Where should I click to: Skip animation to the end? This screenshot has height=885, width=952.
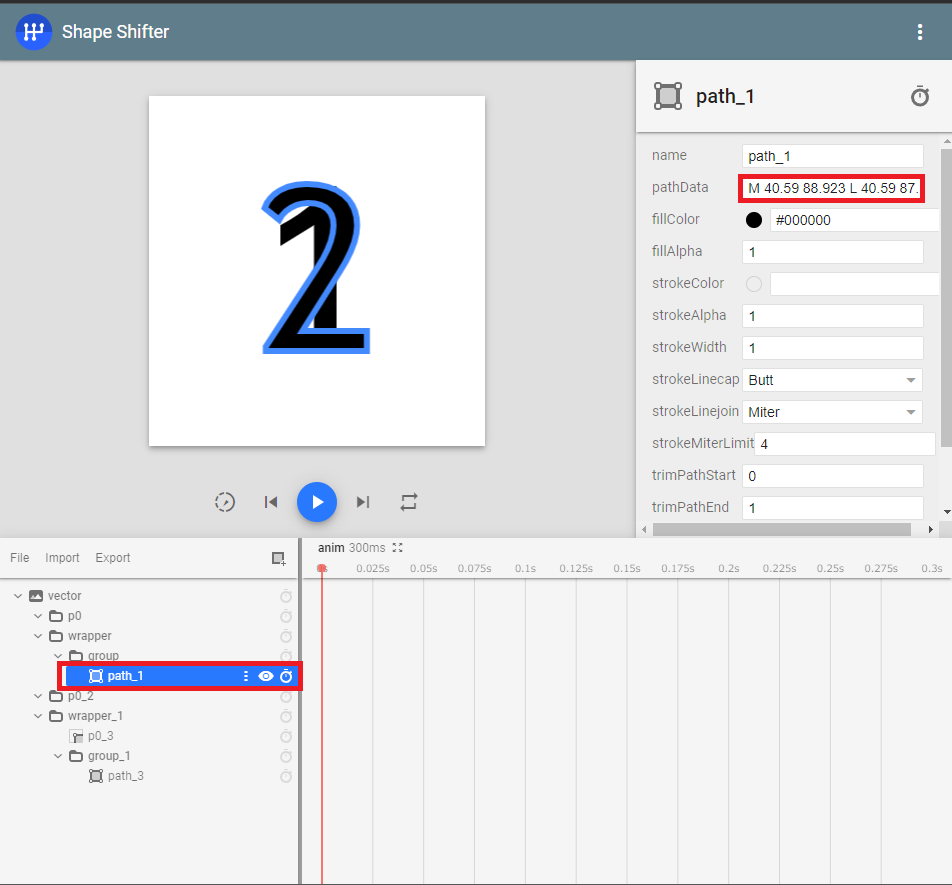pos(363,502)
